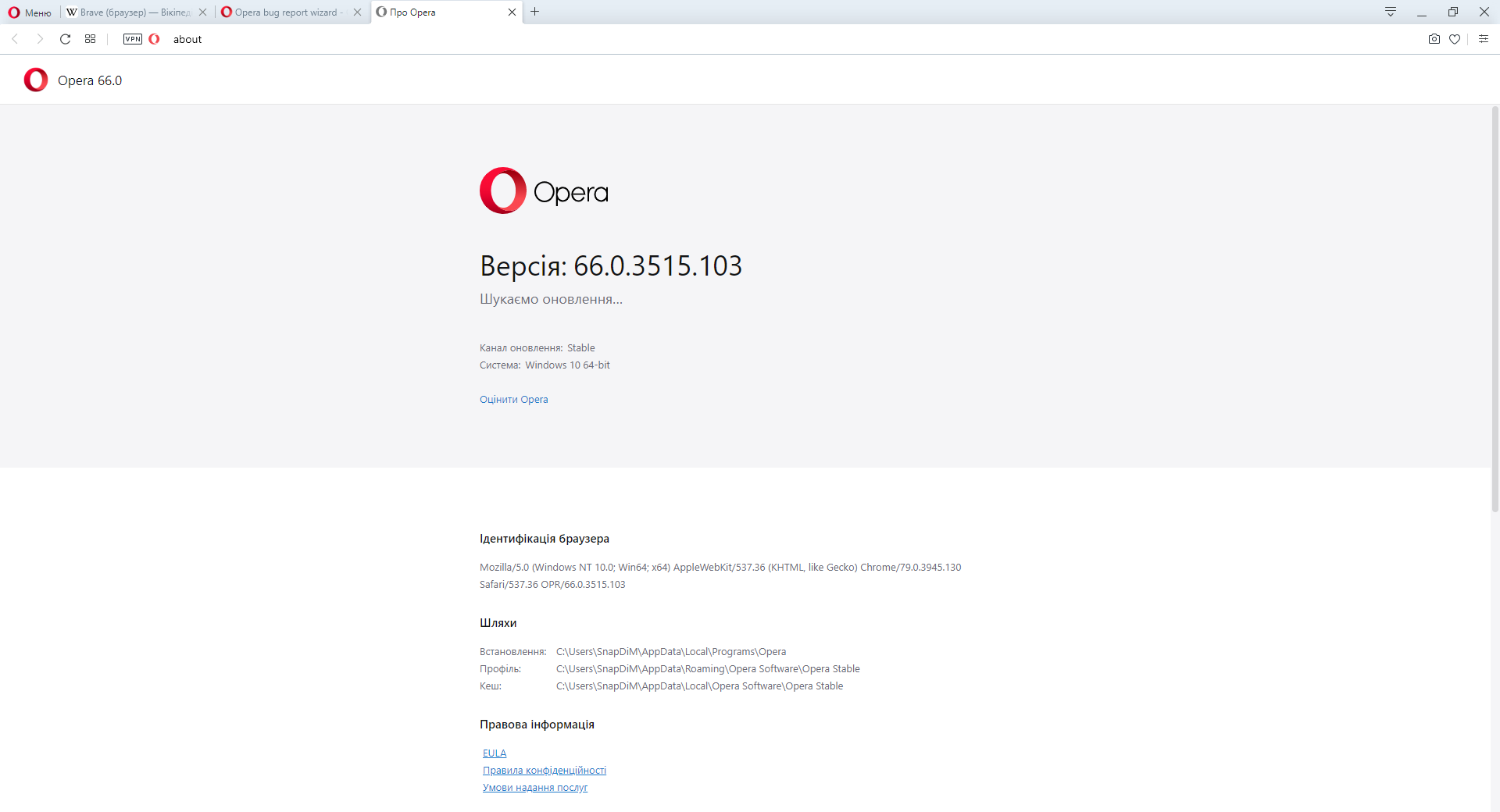Click the Встановлення install path
The width and height of the screenshot is (1500, 812).
671,652
